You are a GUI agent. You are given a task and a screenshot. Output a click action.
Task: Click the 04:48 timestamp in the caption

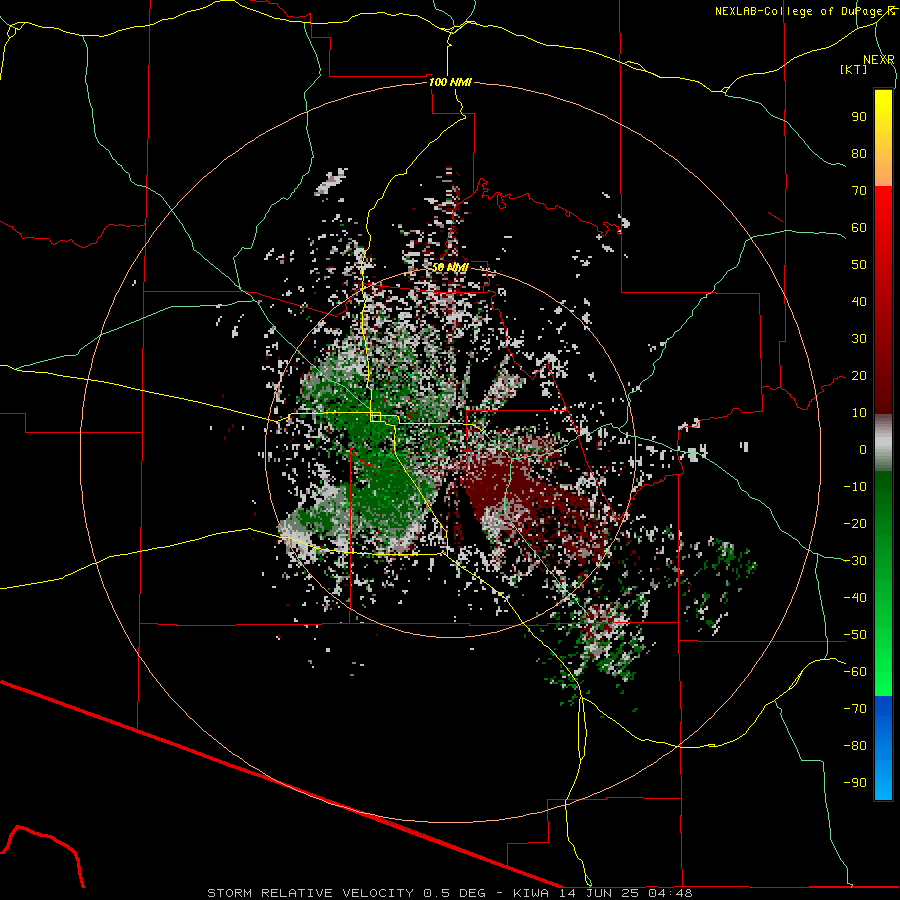[x=670, y=893]
